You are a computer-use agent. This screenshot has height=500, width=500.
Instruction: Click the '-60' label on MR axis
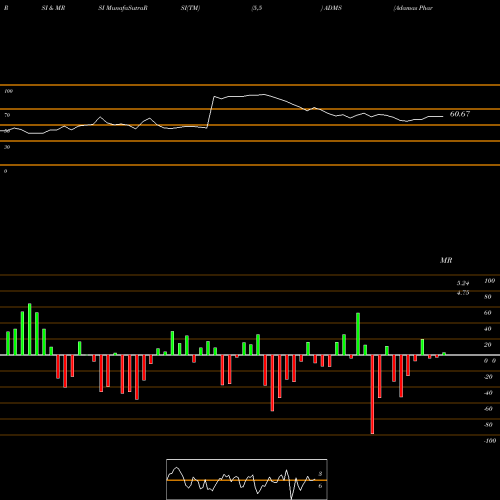tap(488, 409)
